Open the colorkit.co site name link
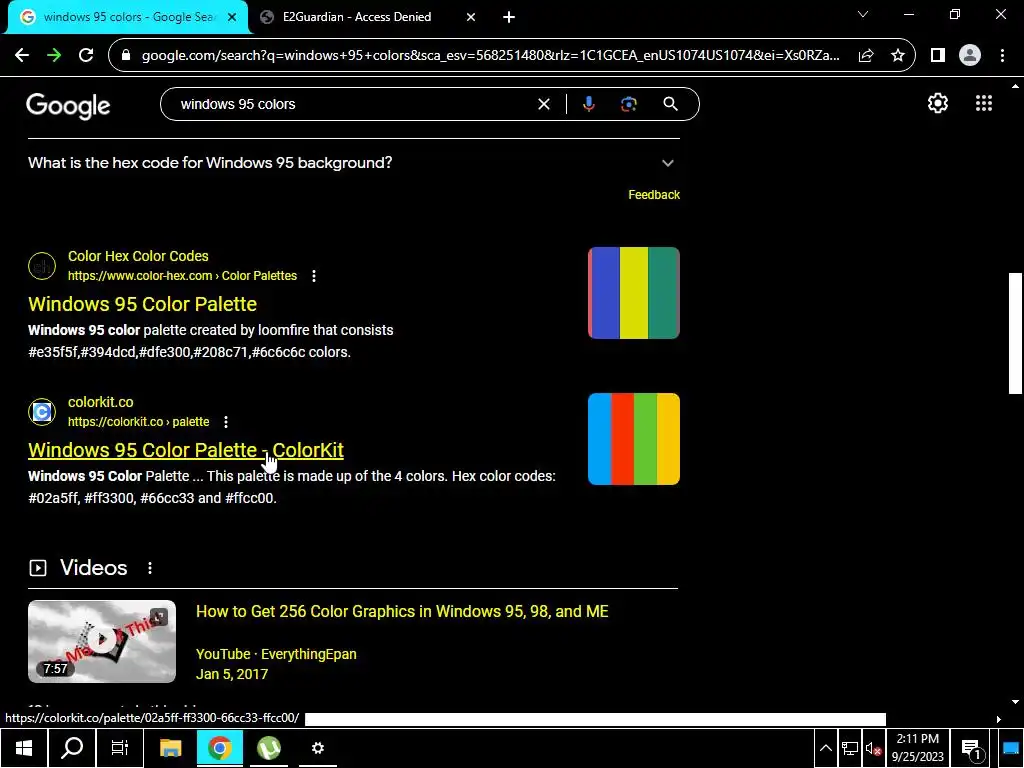 (x=101, y=403)
